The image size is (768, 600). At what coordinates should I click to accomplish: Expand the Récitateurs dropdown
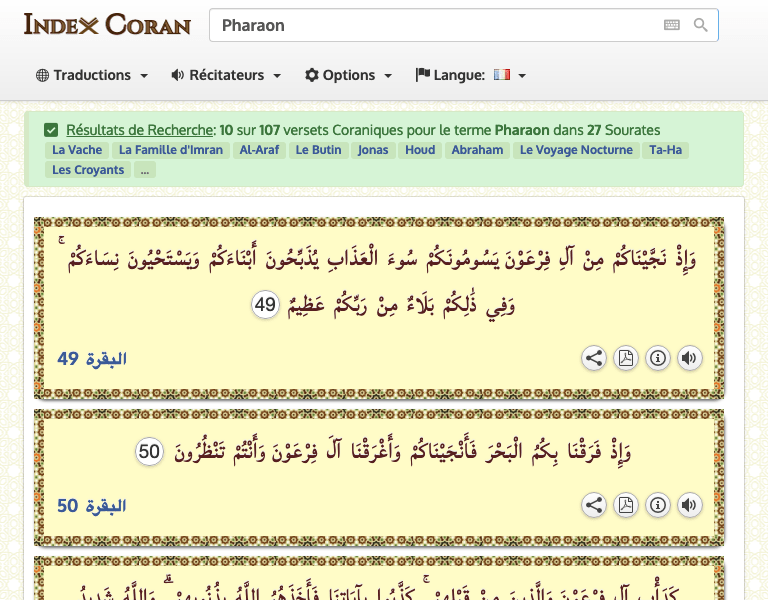pyautogui.click(x=226, y=75)
